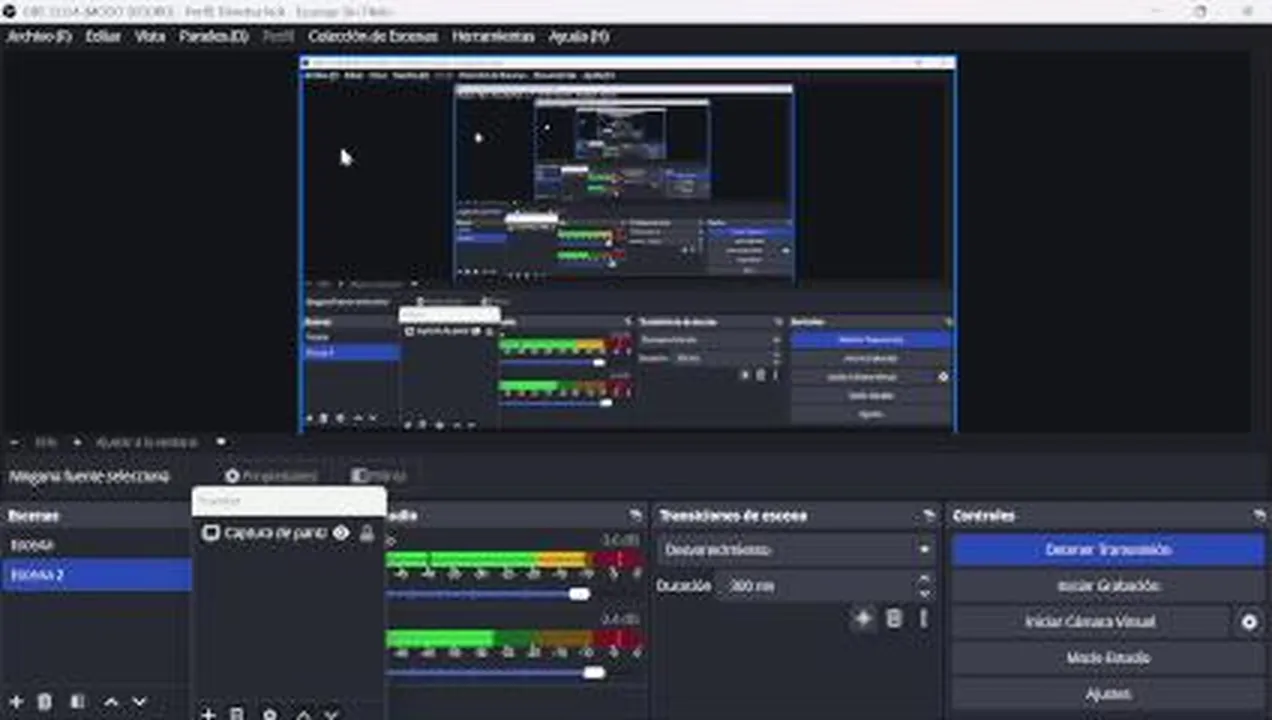This screenshot has height=720, width=1272.
Task: Open the Ayuda menu
Action: pyautogui.click(x=578, y=36)
